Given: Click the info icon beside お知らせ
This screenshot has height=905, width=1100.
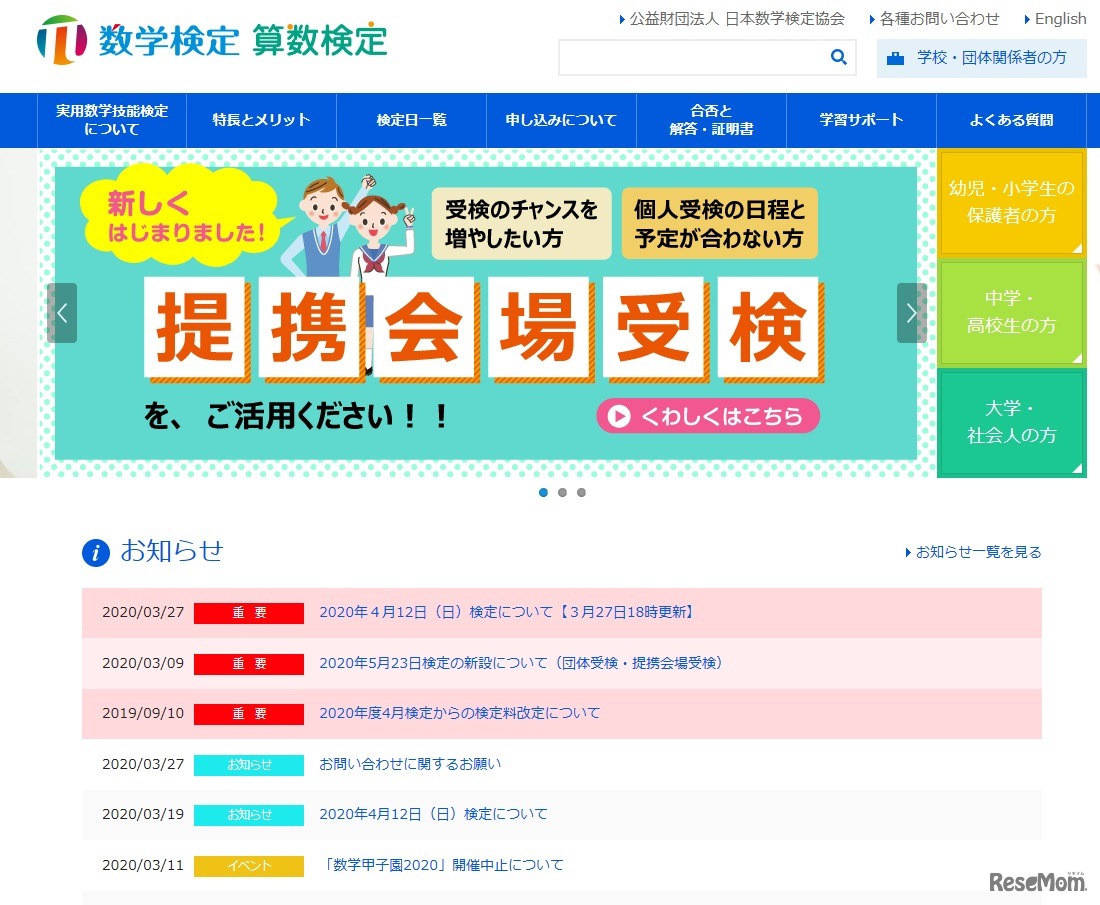Looking at the screenshot, I should coord(95,553).
